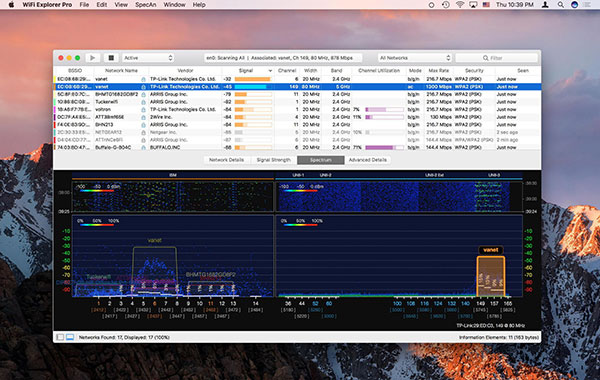Viewport: 600px width, 380px height.
Task: Click channel 14 on 2.4 GHz axis
Action: coord(256,303)
